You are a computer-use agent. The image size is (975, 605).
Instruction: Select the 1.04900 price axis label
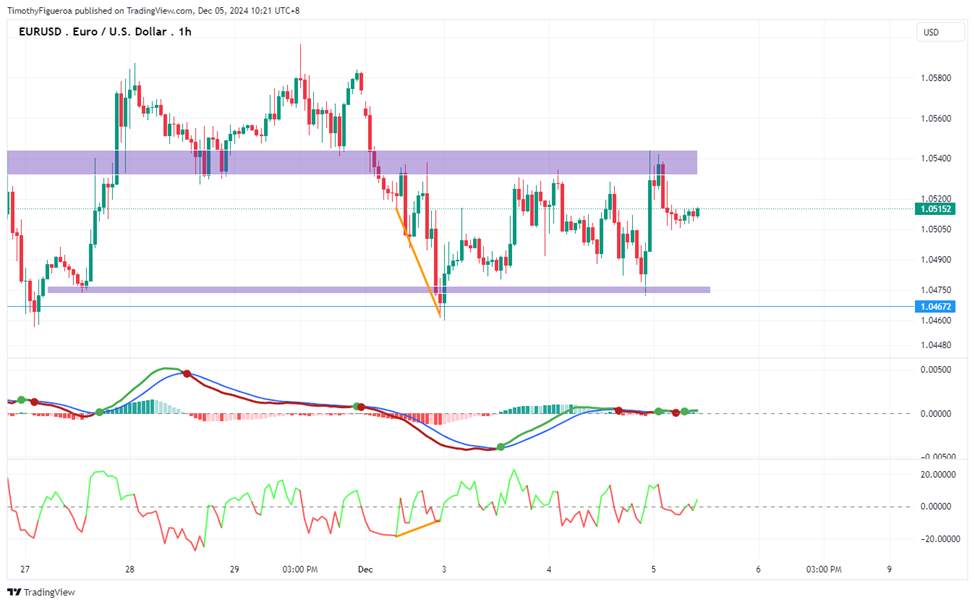coord(936,260)
